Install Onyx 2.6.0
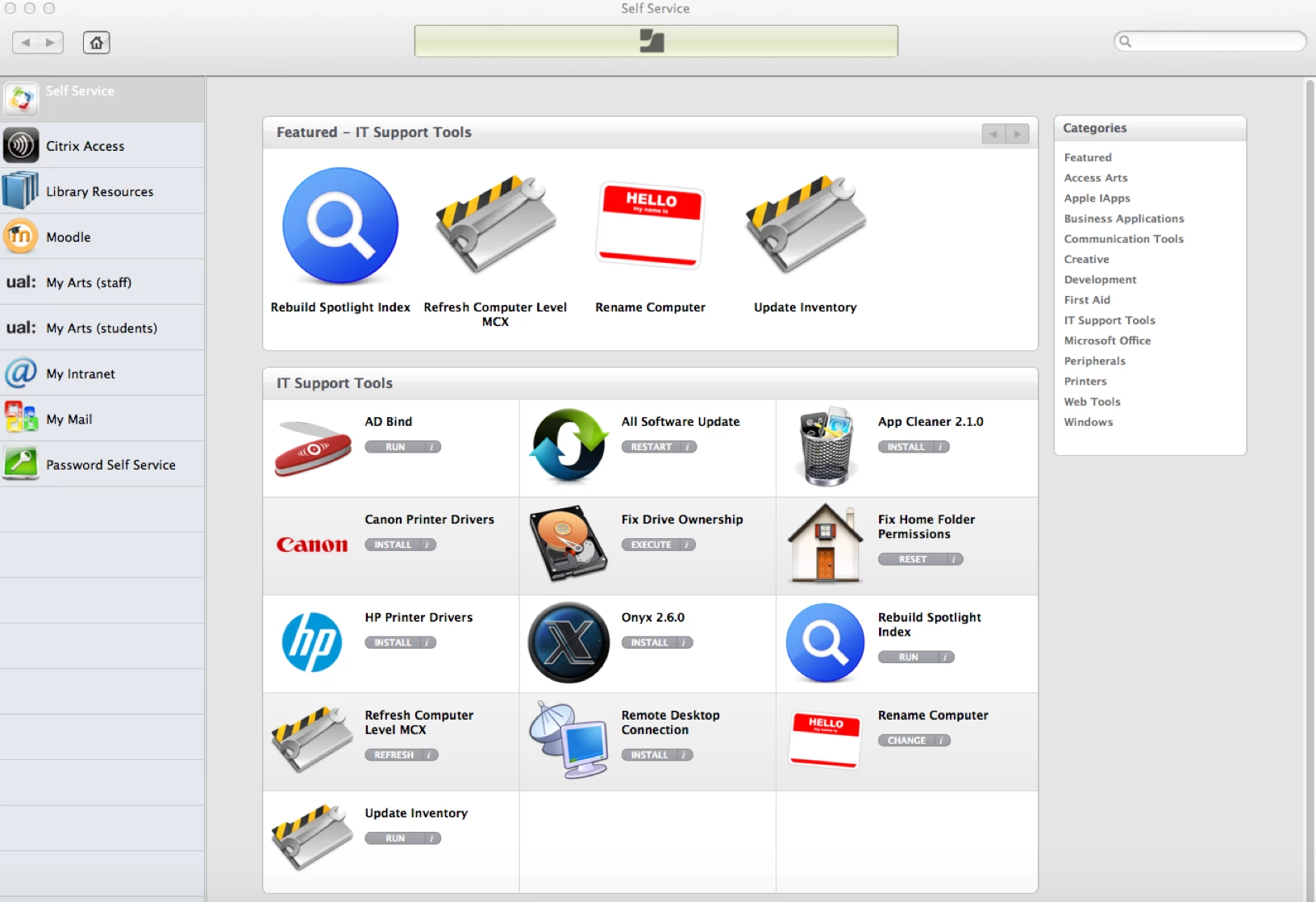Image resolution: width=1316 pixels, height=902 pixels. coord(649,643)
